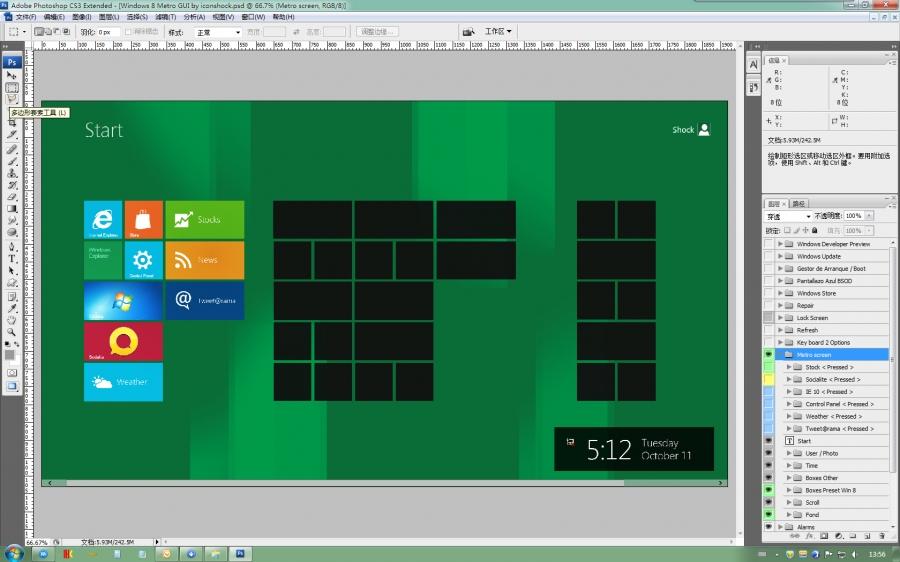Show the Windows Update layer group
Image resolution: width=900 pixels, height=562 pixels.
[768, 257]
